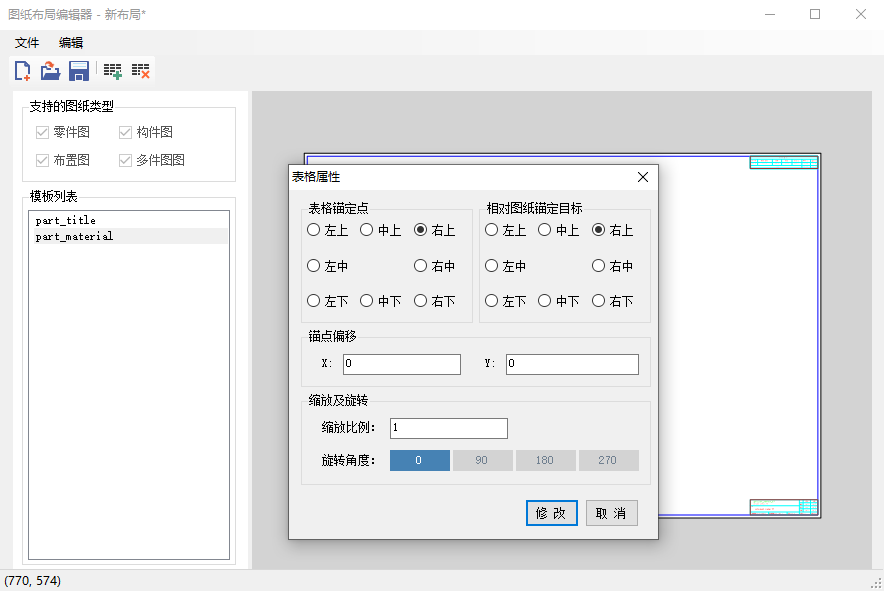Click the delete table icon
884x591 pixels.
coord(141,71)
